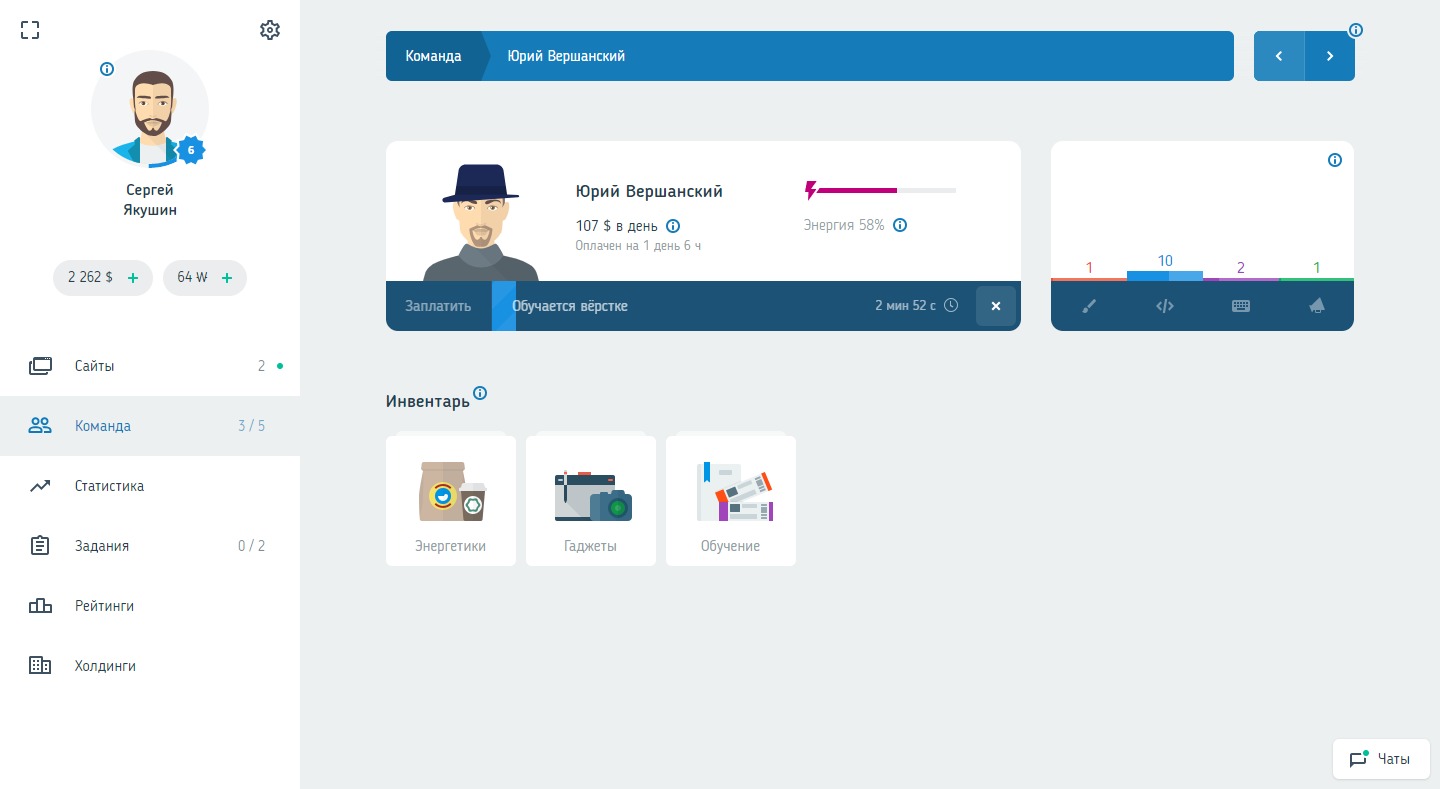Toggle fullscreen mode icon
Viewport: 1440px width, 789px height.
30,30
